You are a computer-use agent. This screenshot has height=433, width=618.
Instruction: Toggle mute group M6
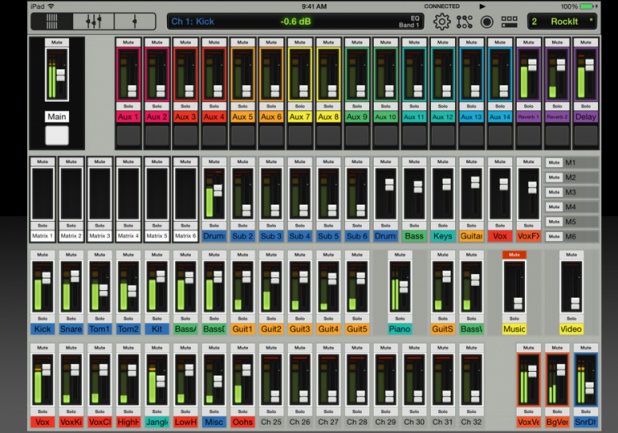coord(554,236)
